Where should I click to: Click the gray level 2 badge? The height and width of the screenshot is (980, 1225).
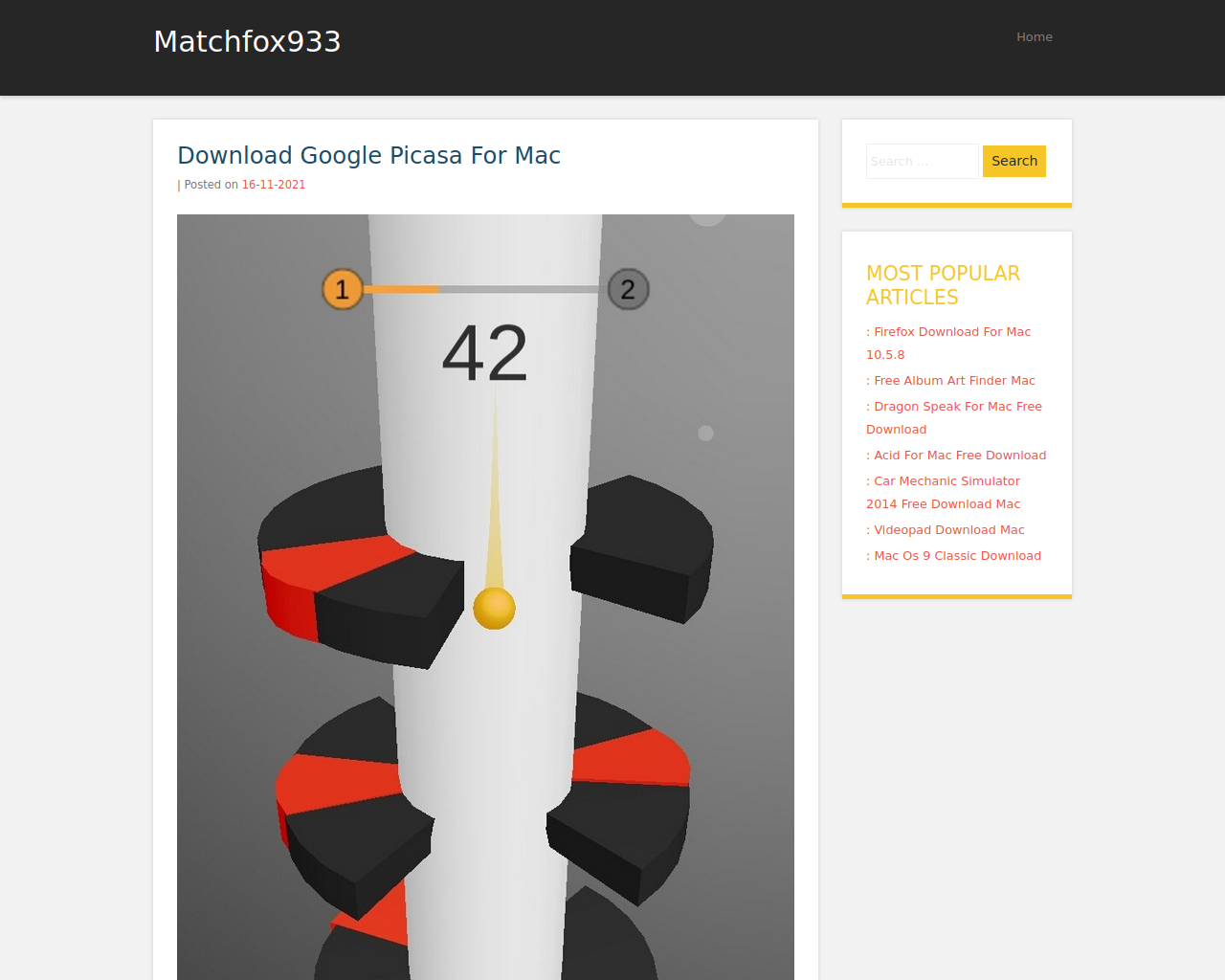pyautogui.click(x=629, y=289)
